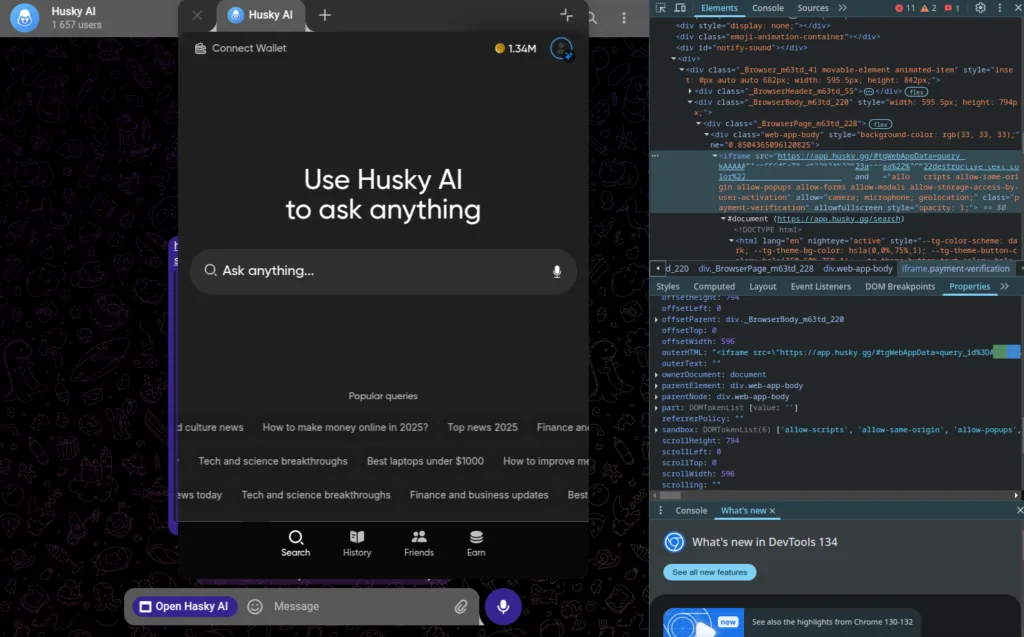This screenshot has width=1024, height=637.
Task: Open the Event Listeners pane tab
Action: (x=820, y=286)
